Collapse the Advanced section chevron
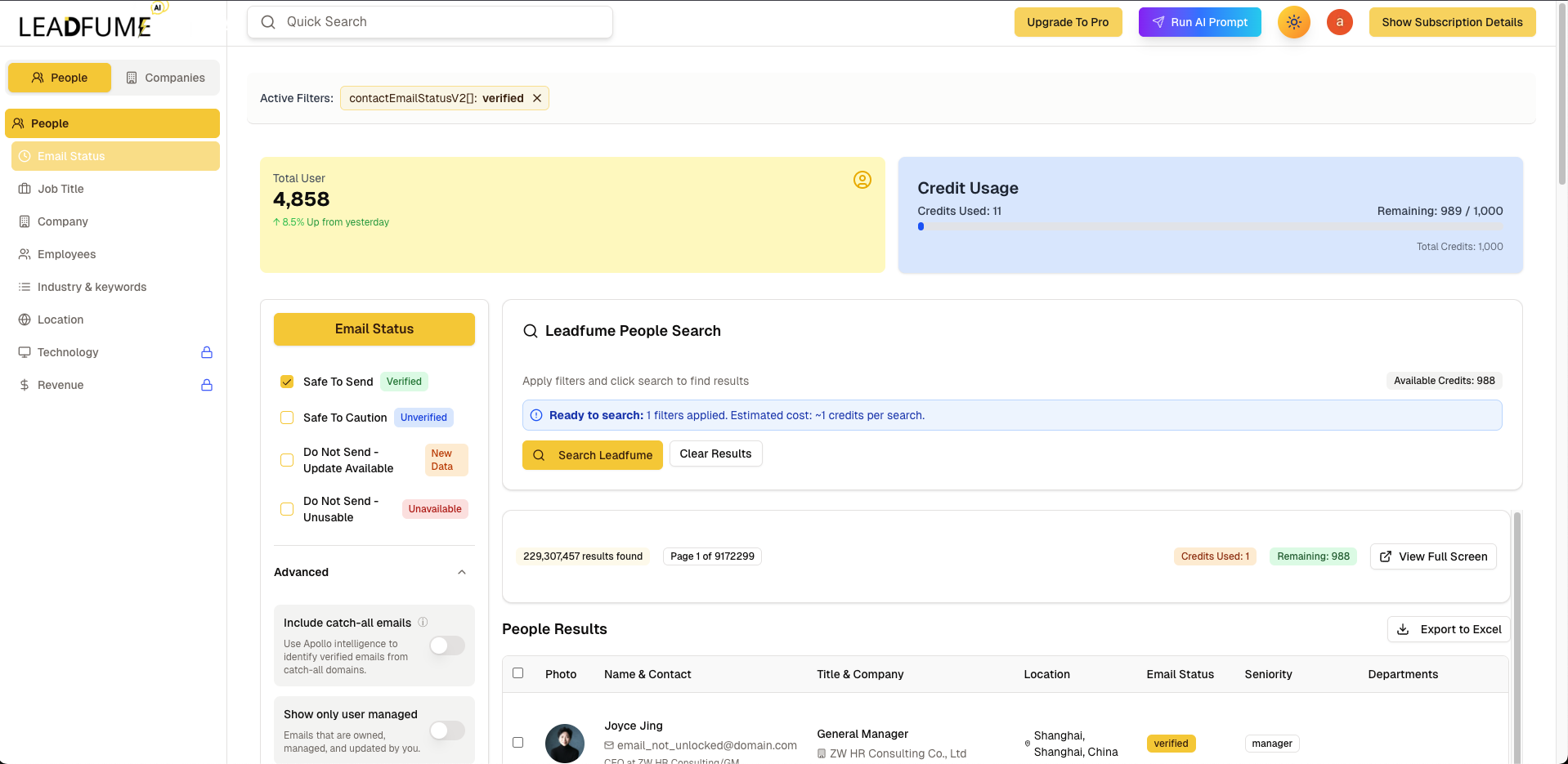Viewport: 1568px width, 764px height. (462, 572)
